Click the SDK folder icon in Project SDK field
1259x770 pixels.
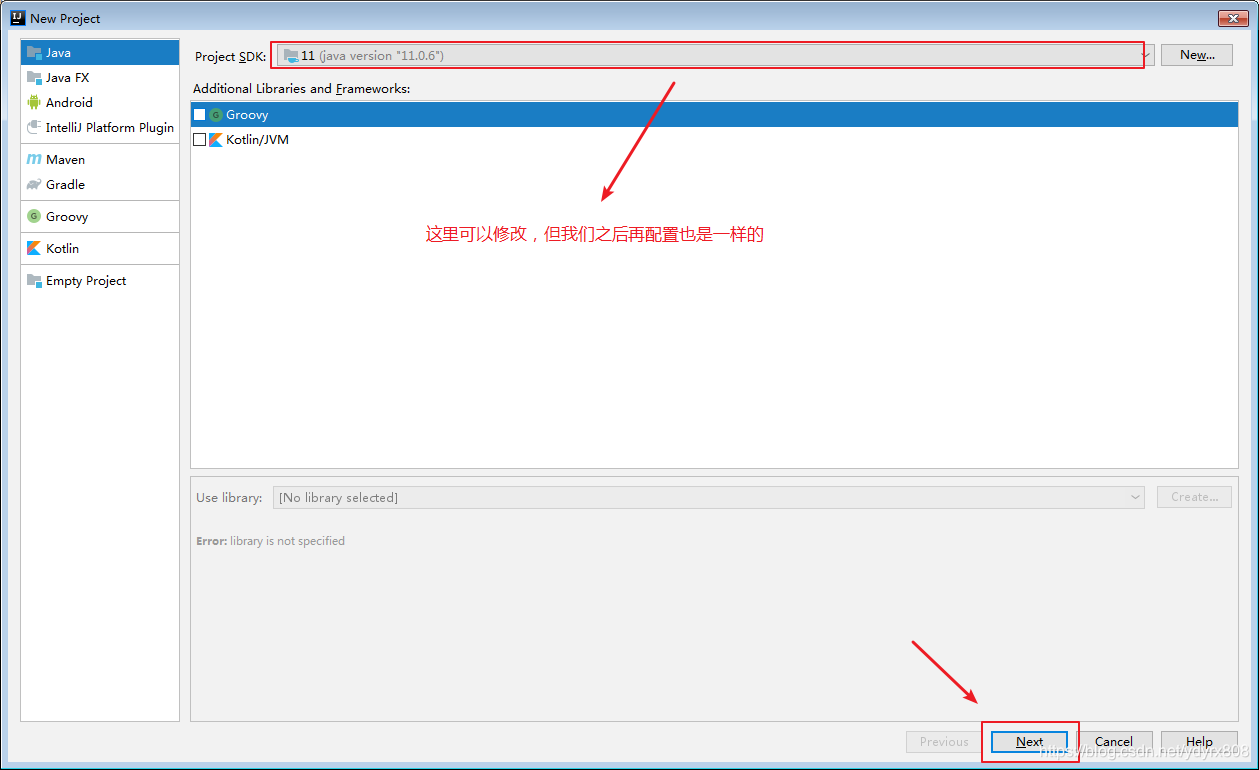pos(291,56)
